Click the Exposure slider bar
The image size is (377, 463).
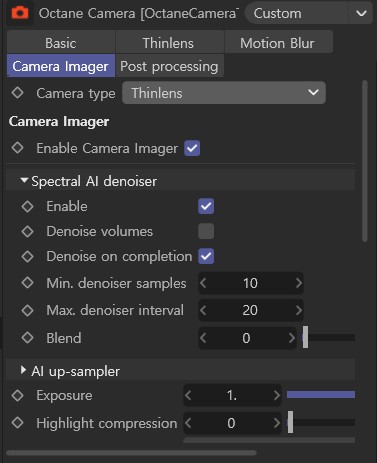point(321,395)
